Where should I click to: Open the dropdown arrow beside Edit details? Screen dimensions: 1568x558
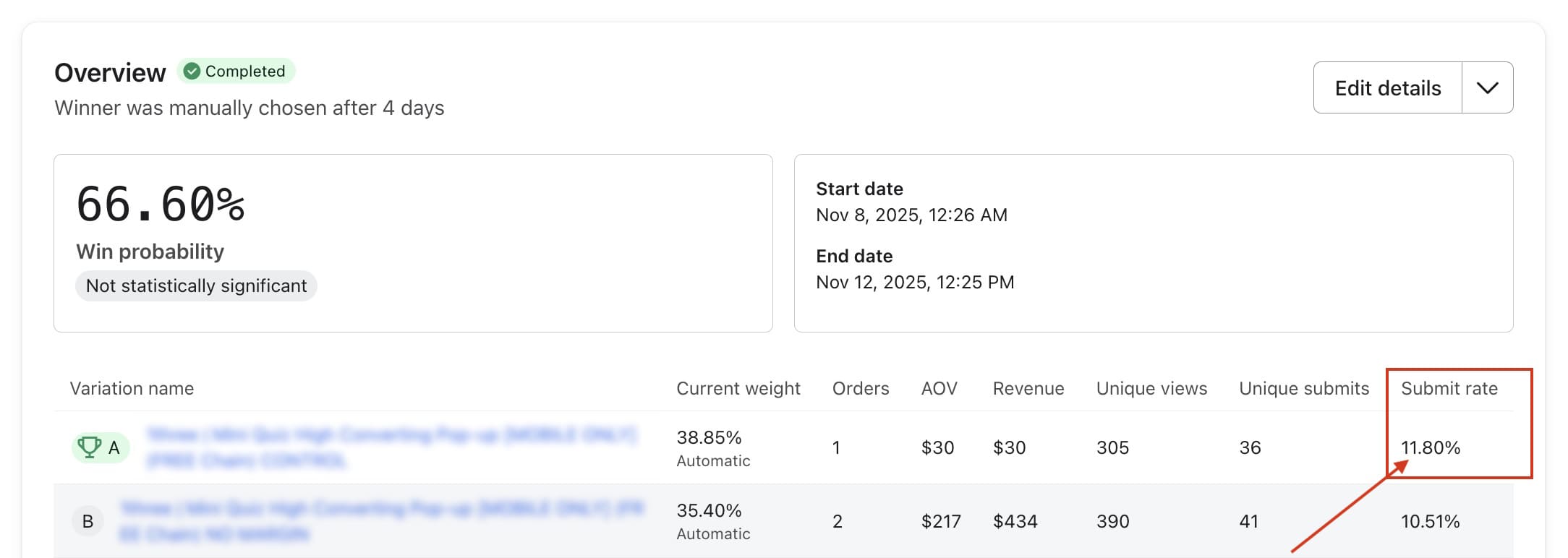pyautogui.click(x=1487, y=88)
